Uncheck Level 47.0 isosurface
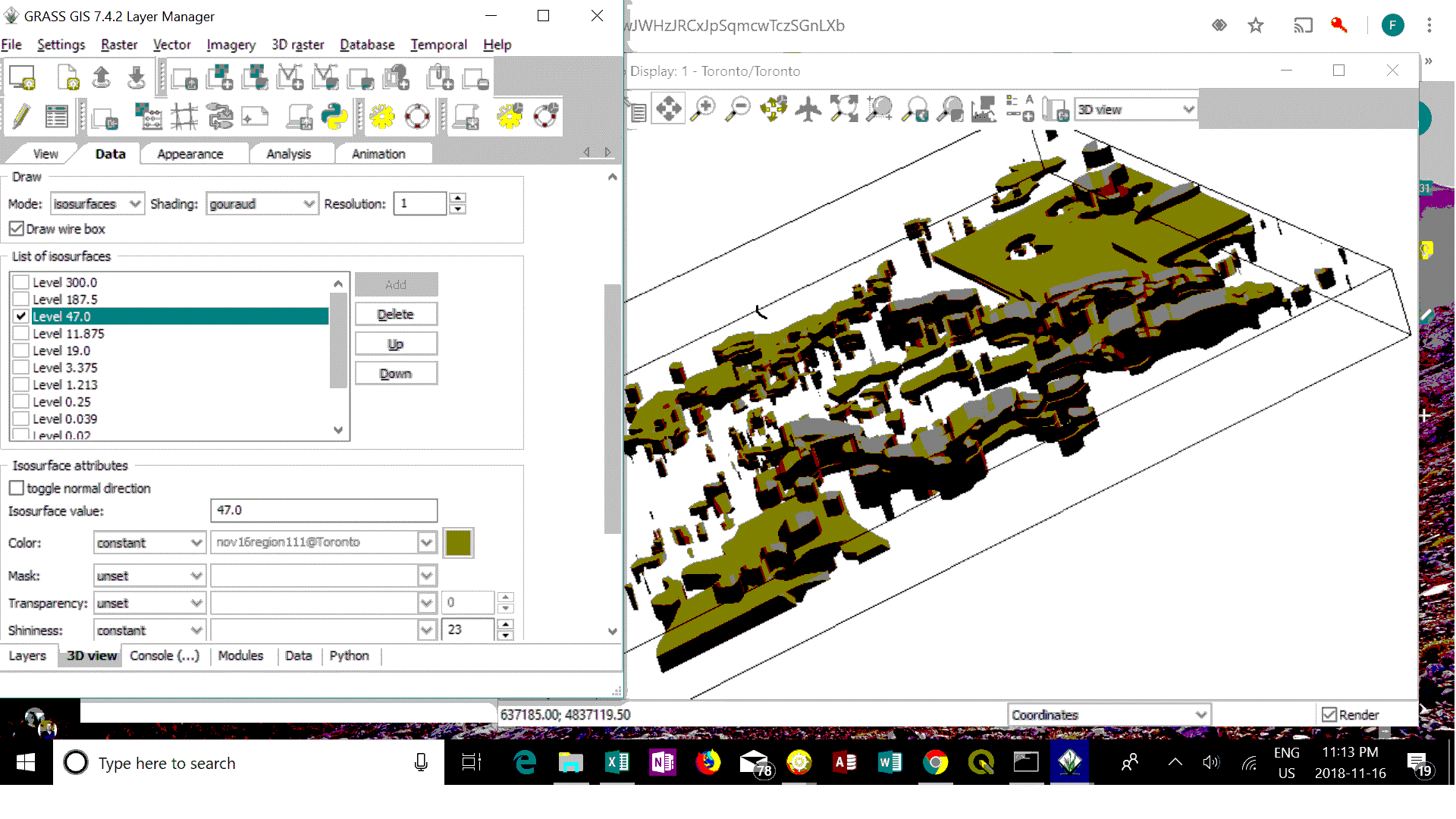This screenshot has width=1456, height=819. coord(21,316)
